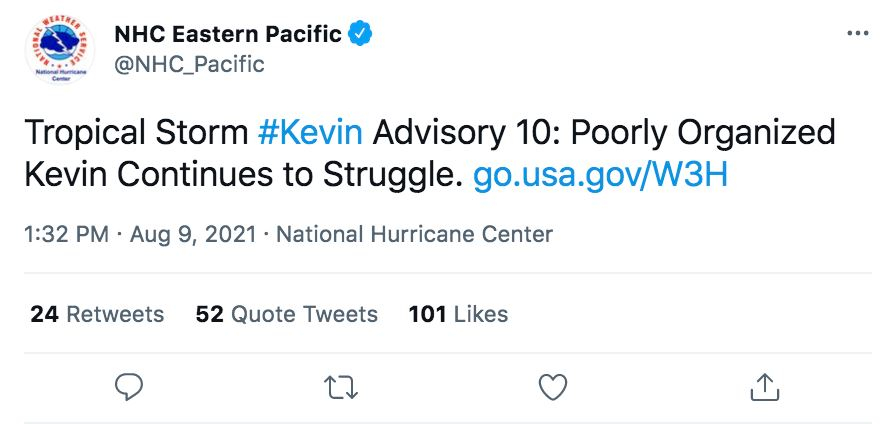Like the tweet with heart icon
894x424 pixels.
tap(553, 386)
